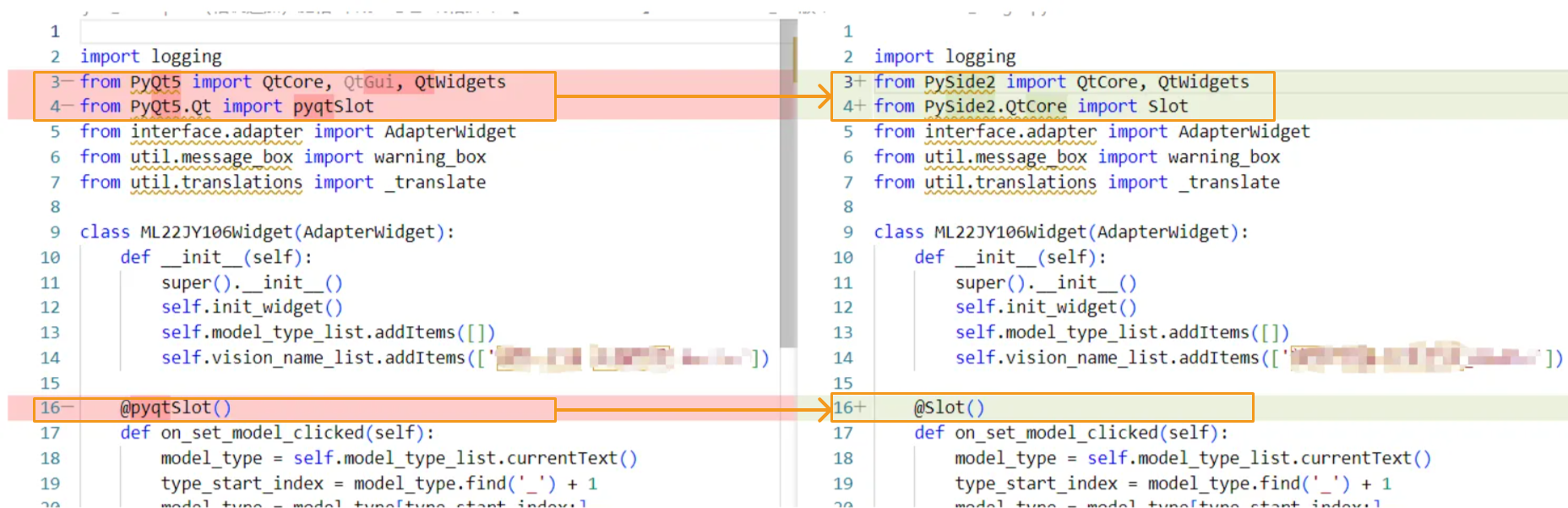The image size is (1568, 508).
Task: Click line number 9 in the left gutter
Action: click(55, 232)
